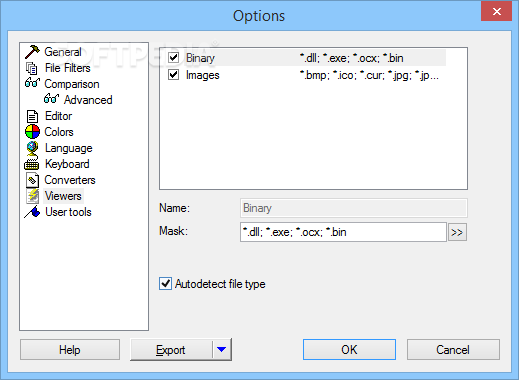Disable Autodetect file type

[165, 284]
